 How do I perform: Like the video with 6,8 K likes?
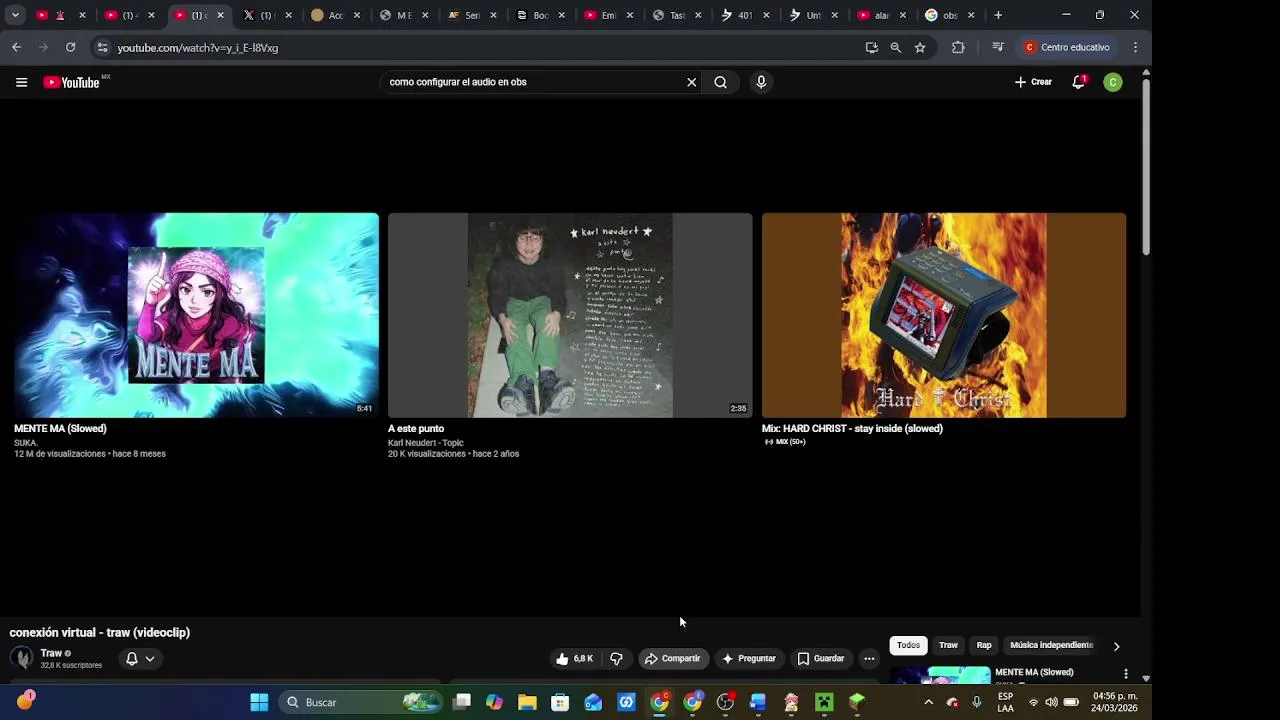point(575,659)
